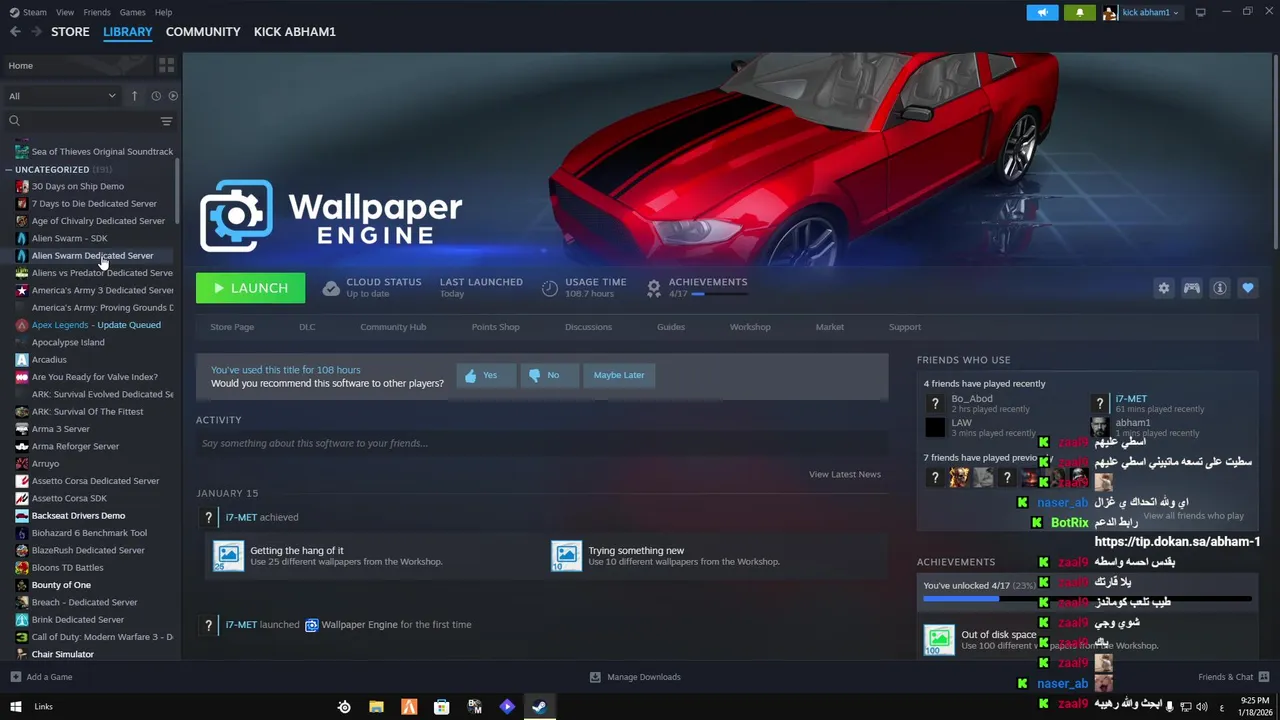Viewport: 1280px width, 720px height.
Task: Select Bounty of One in library
Action: point(61,585)
